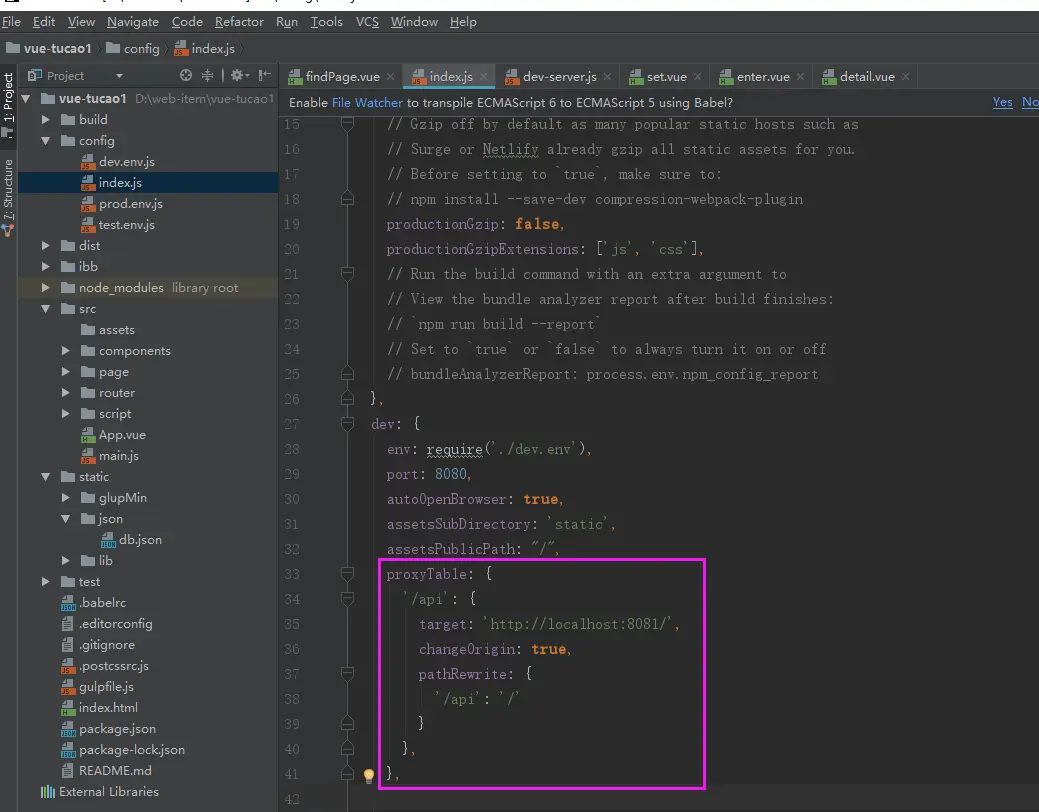
Task: Open the Project view dropdown
Action: pos(119,76)
